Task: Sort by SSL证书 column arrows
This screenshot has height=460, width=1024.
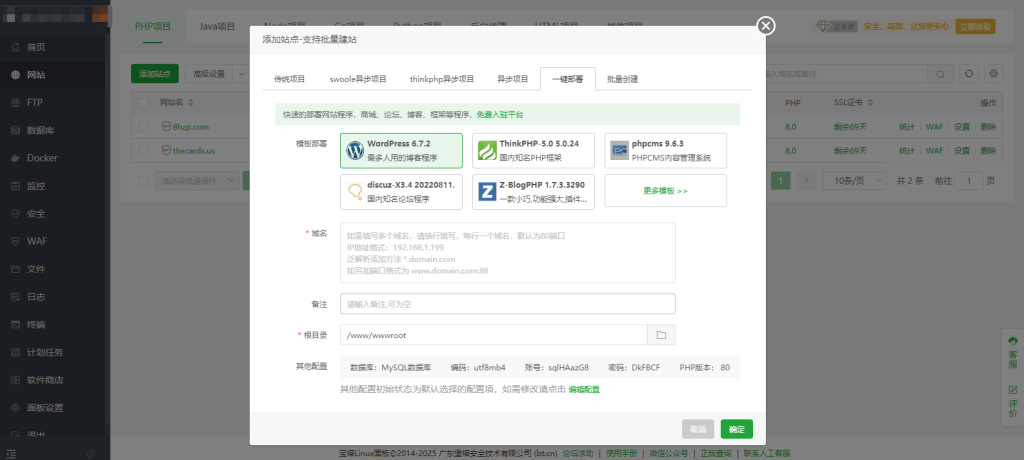Action: 871,103
